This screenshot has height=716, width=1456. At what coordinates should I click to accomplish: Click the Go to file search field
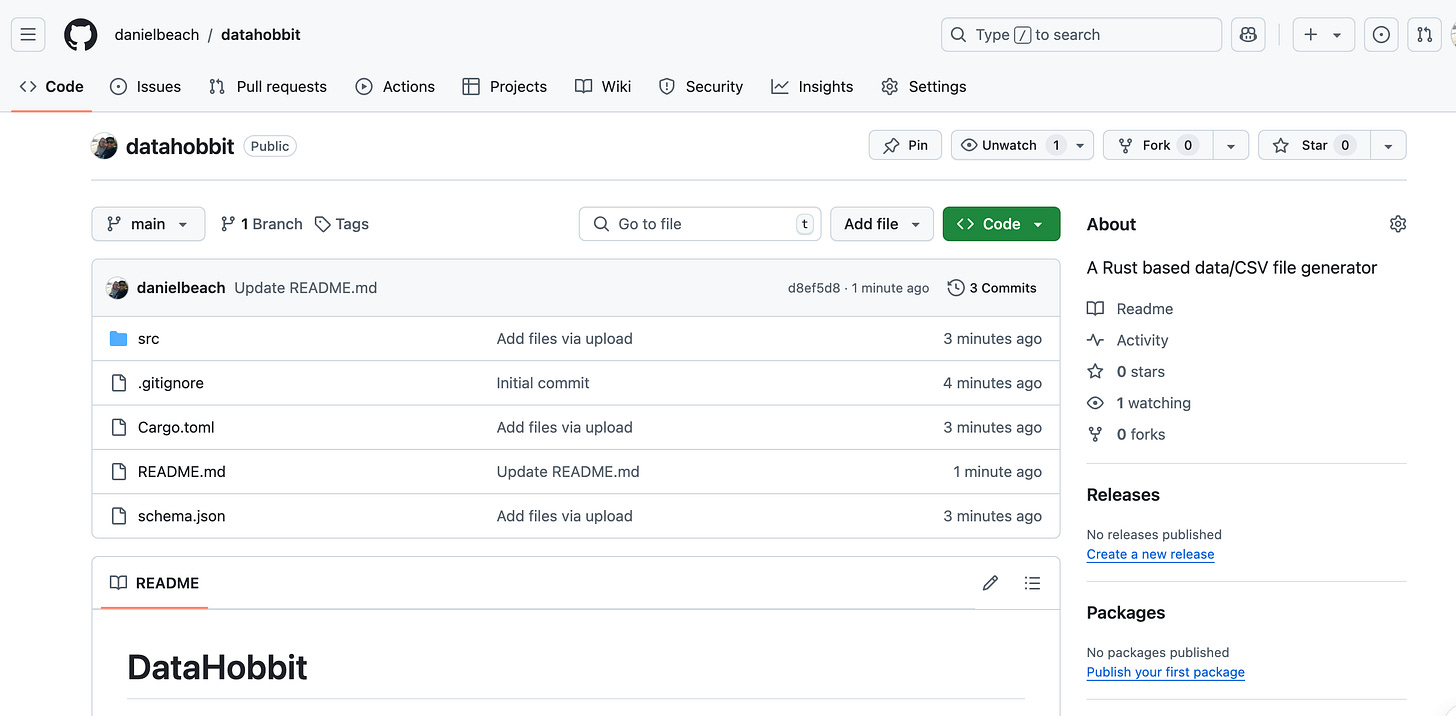click(x=700, y=224)
